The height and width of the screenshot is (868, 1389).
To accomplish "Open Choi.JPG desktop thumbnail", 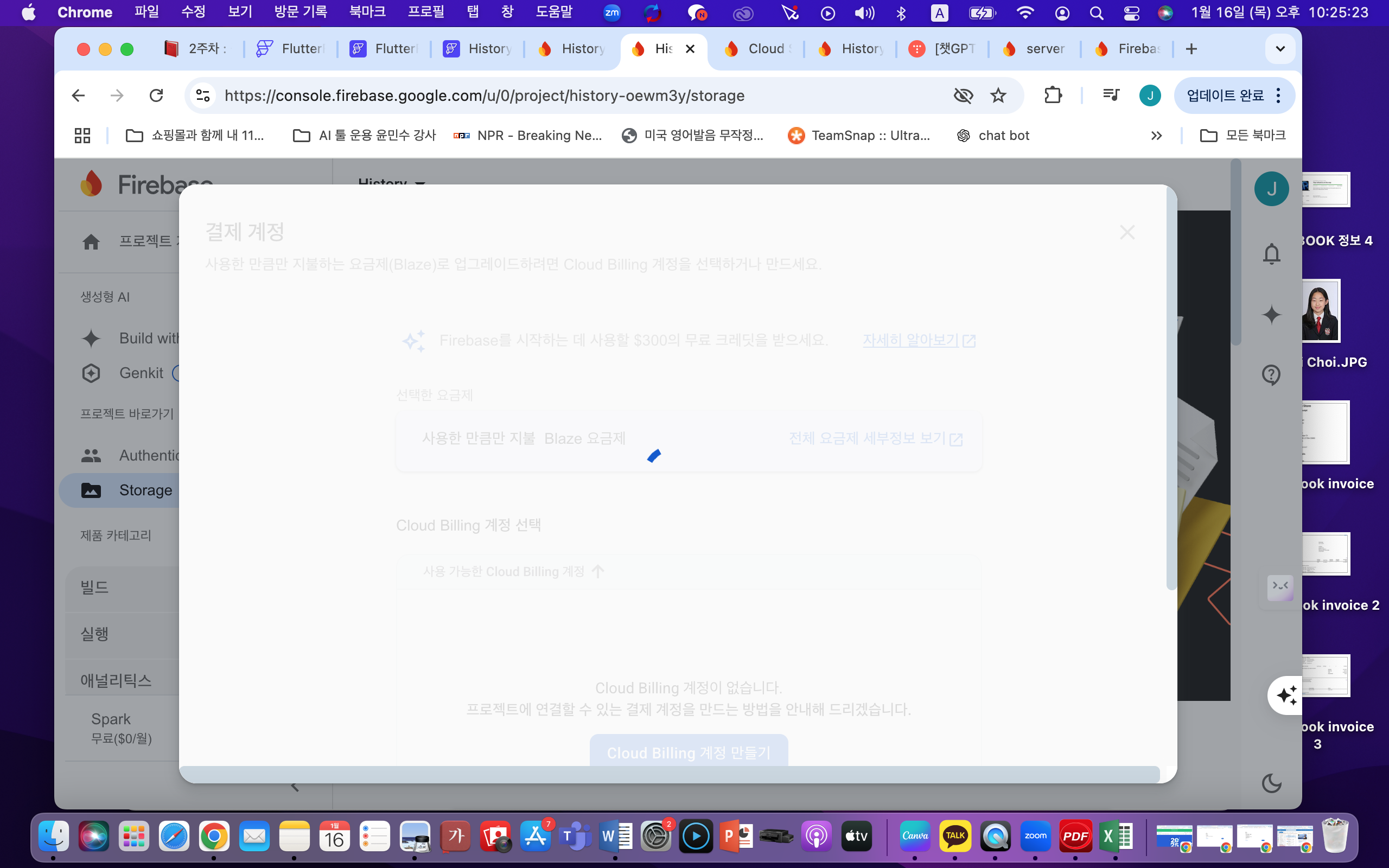I will (x=1321, y=310).
